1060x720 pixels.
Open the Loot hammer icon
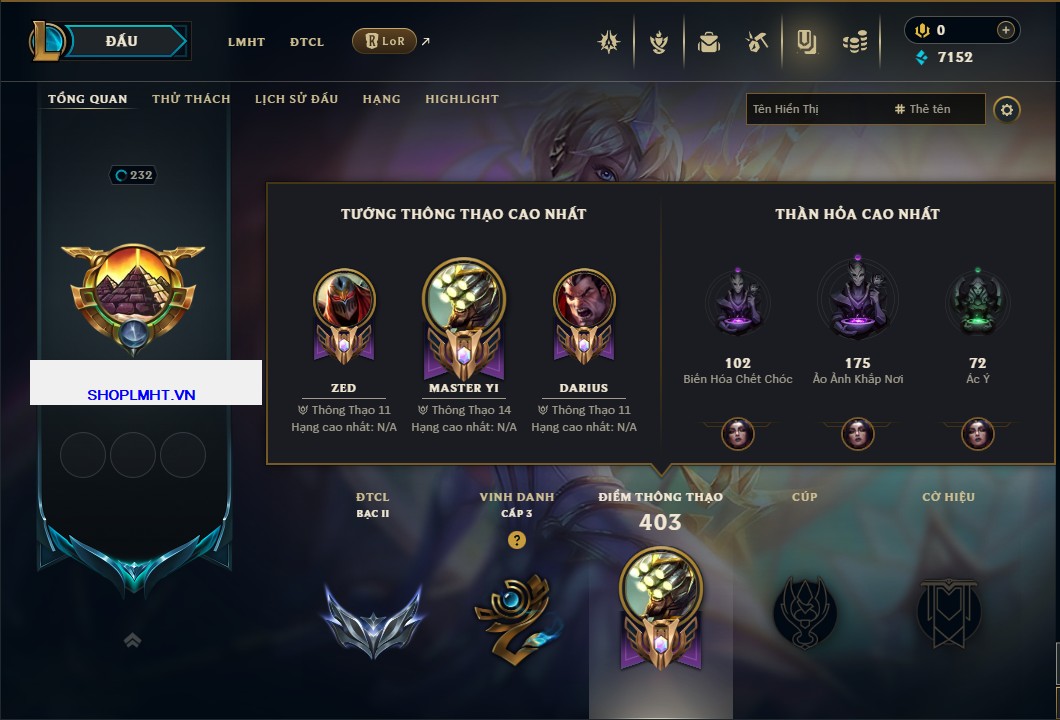coord(756,42)
